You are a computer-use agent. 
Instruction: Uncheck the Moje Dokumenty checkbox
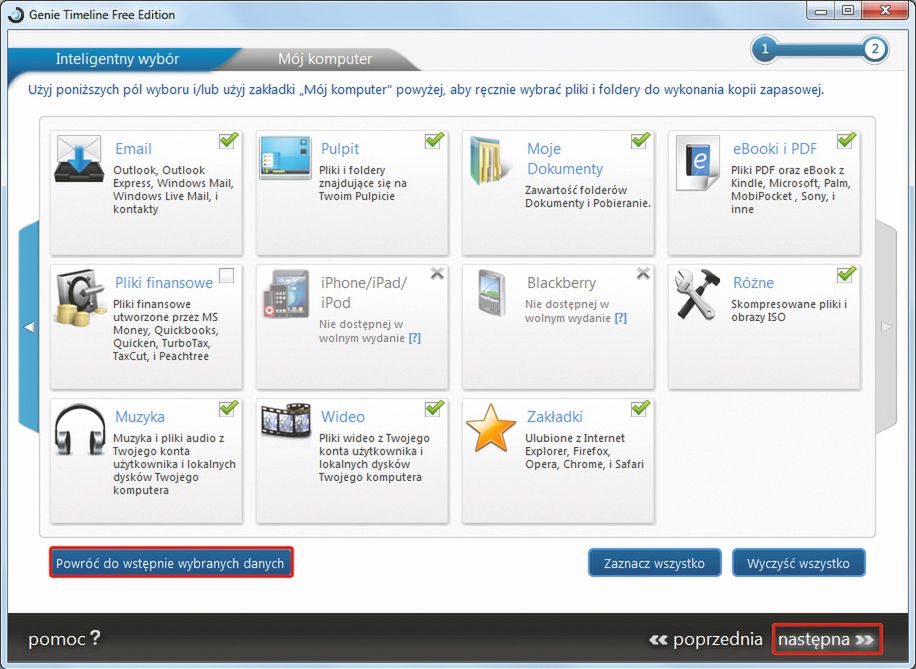tap(640, 141)
